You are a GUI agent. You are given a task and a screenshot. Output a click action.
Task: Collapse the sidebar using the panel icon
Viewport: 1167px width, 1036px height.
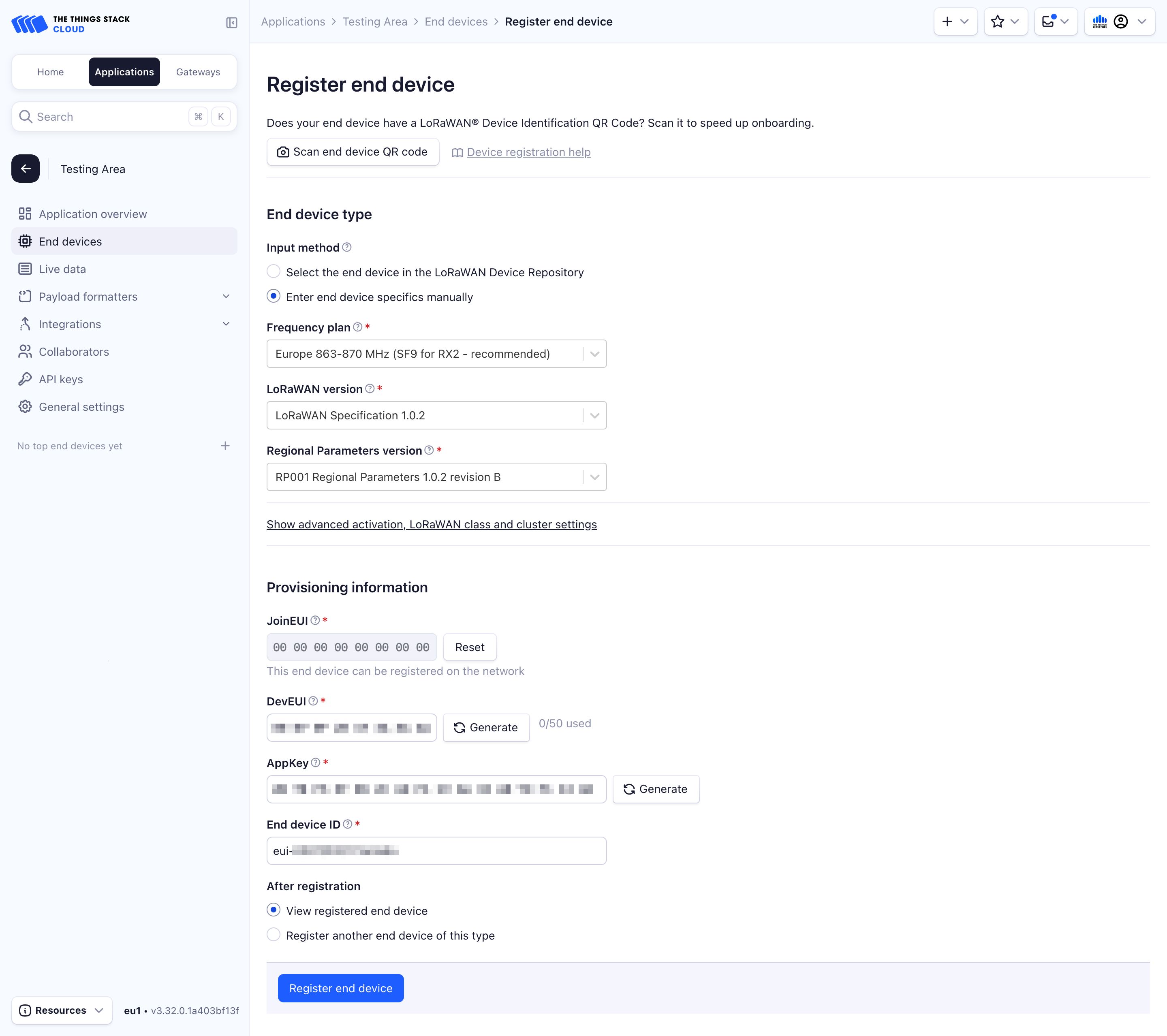click(232, 23)
